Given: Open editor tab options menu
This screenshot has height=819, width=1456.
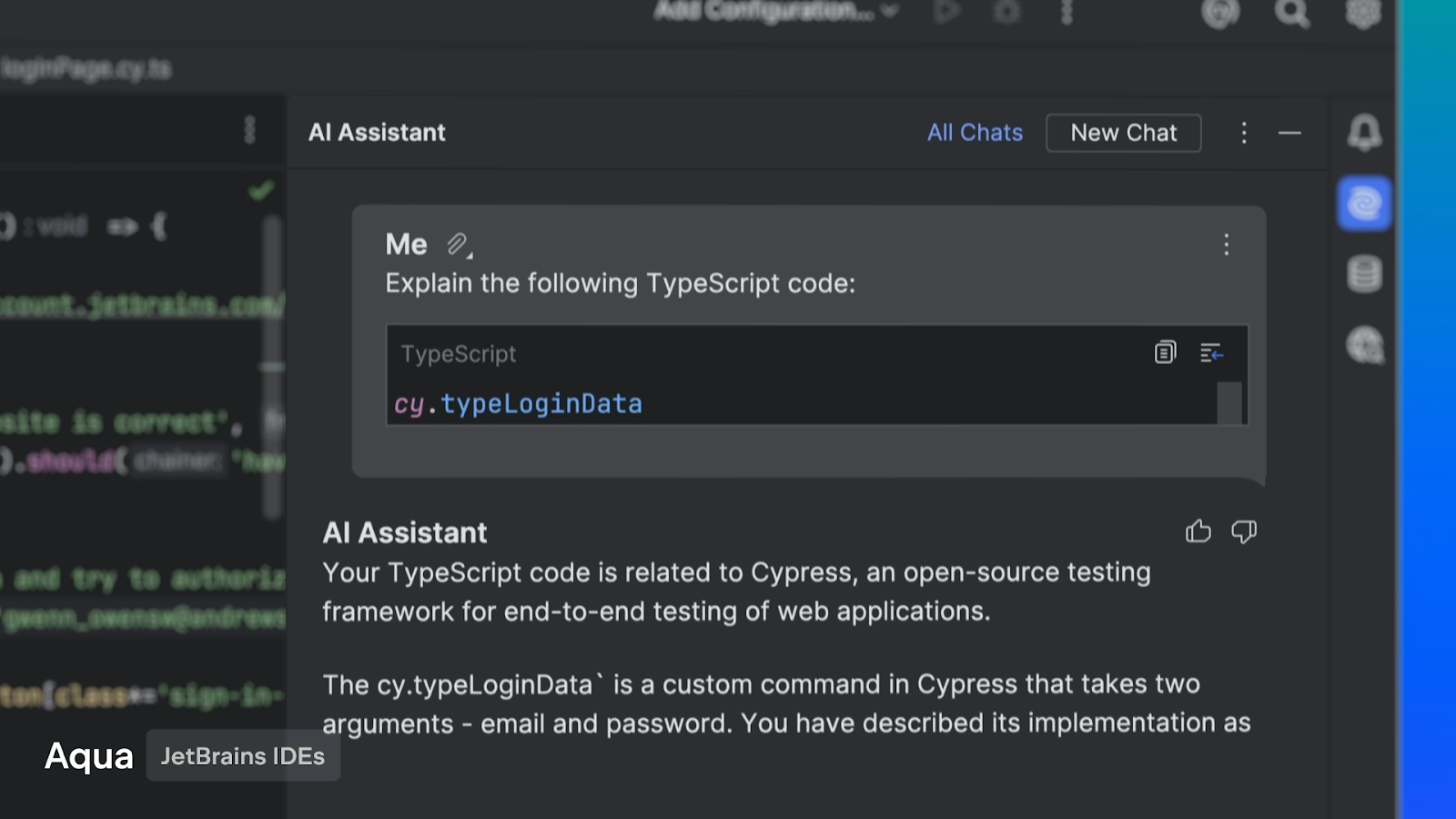Looking at the screenshot, I should coord(249,130).
